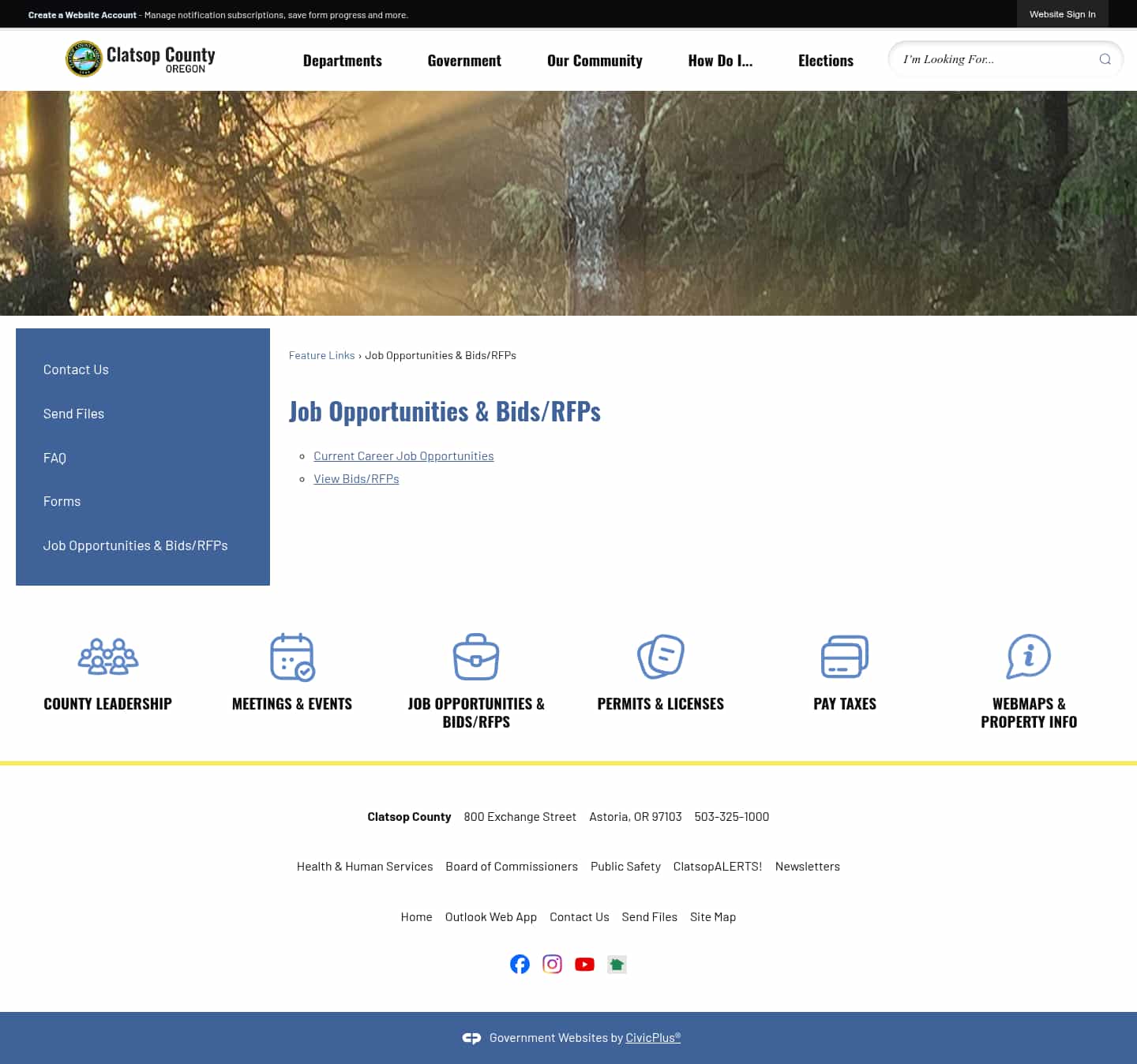The height and width of the screenshot is (1064, 1137).
Task: Open Facebook via the footer Facebook icon
Action: [x=520, y=964]
